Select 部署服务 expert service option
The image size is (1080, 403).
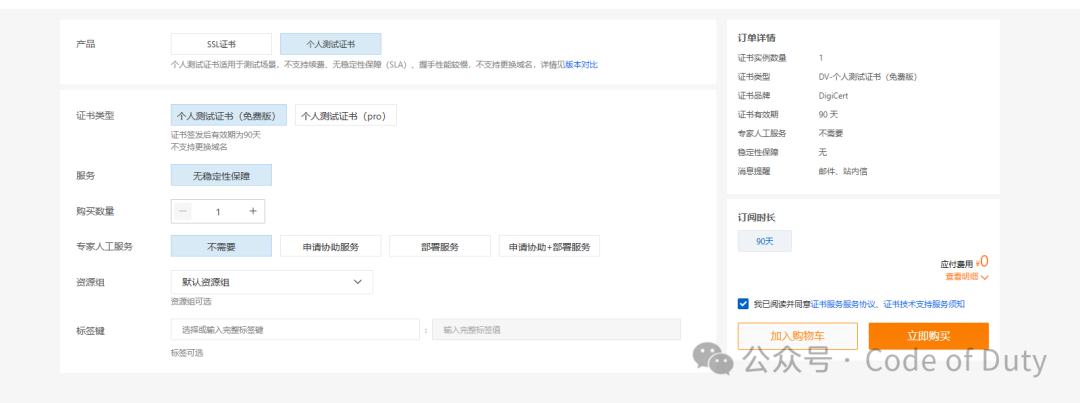pos(439,246)
